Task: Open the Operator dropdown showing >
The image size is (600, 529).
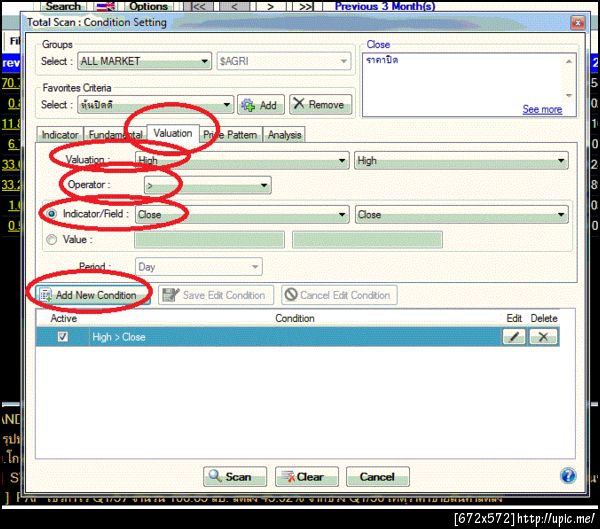Action: (x=207, y=185)
